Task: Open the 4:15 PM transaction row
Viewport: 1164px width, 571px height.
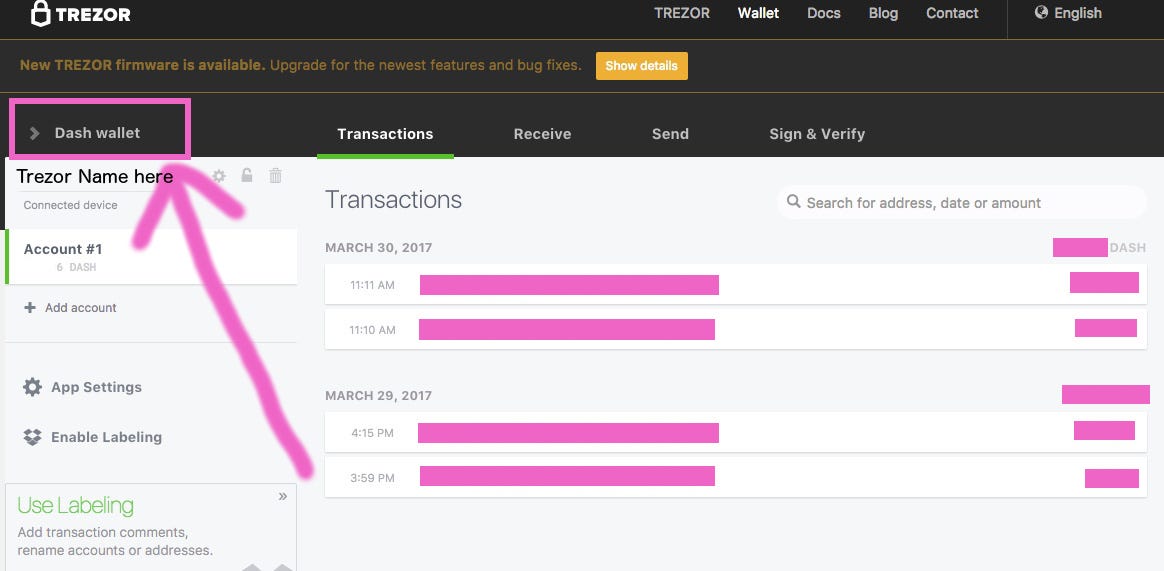Action: 734,432
